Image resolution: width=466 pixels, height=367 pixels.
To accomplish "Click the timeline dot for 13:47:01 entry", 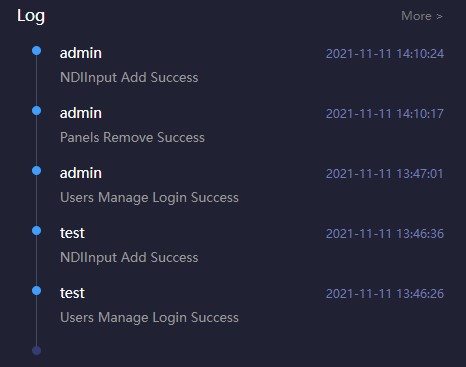I will (x=37, y=171).
